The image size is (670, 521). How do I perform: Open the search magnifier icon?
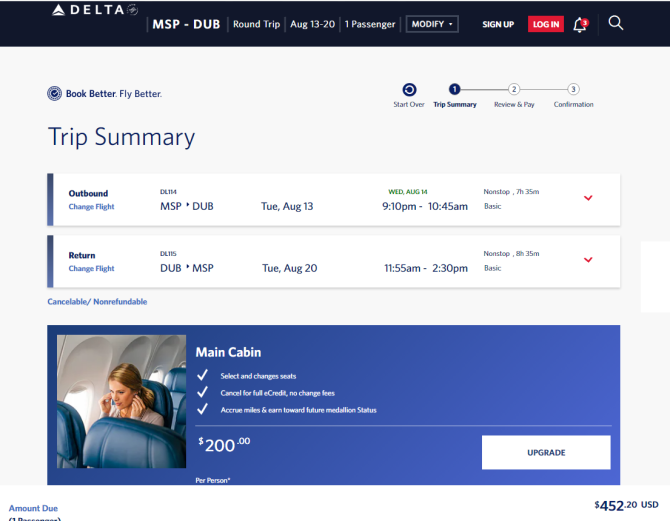[616, 23]
